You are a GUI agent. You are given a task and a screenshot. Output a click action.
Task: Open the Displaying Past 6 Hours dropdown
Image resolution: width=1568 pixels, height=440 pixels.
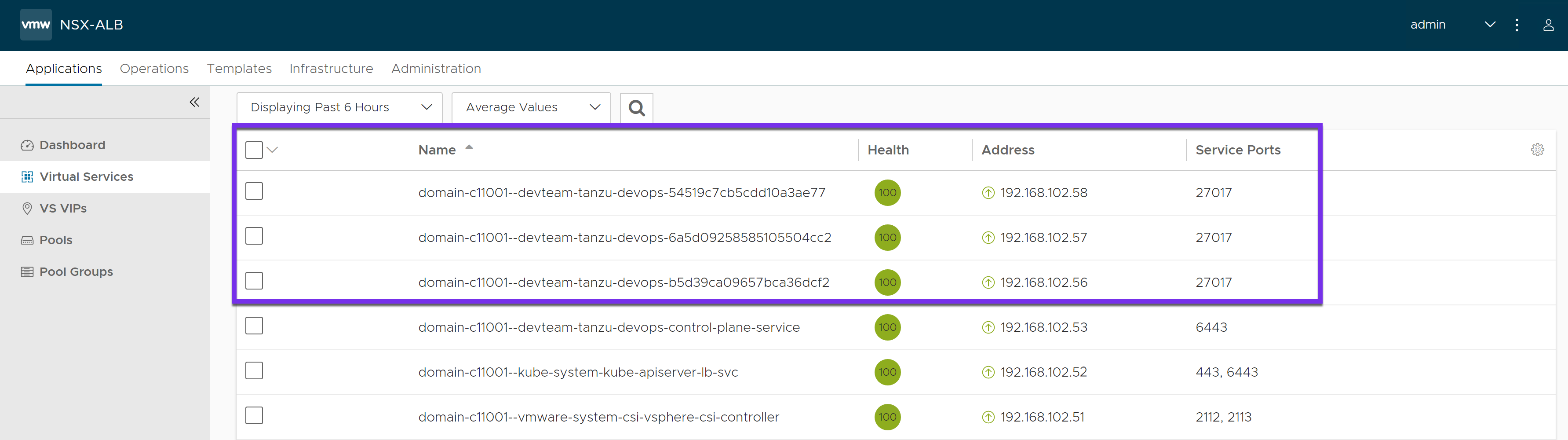(x=339, y=108)
